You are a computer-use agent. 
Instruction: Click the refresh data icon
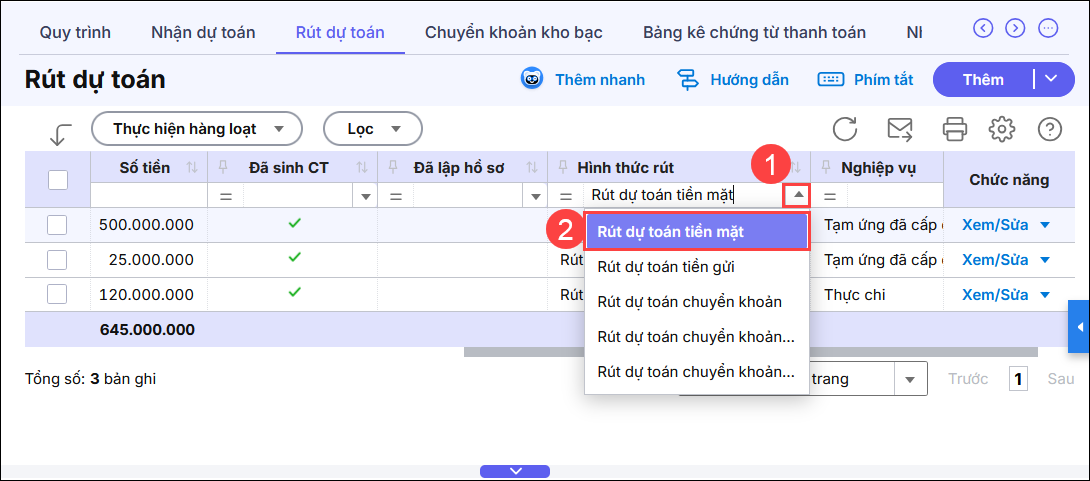coord(845,129)
